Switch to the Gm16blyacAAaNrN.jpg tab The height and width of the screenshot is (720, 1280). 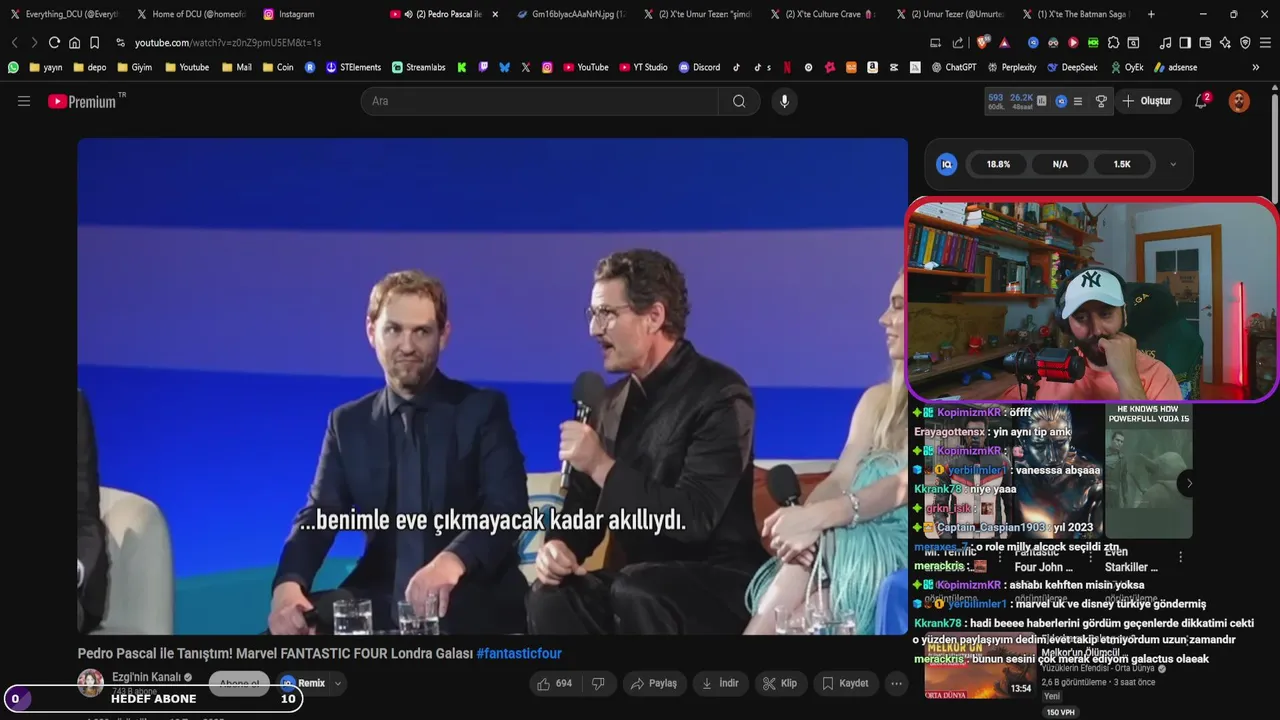(x=571, y=14)
